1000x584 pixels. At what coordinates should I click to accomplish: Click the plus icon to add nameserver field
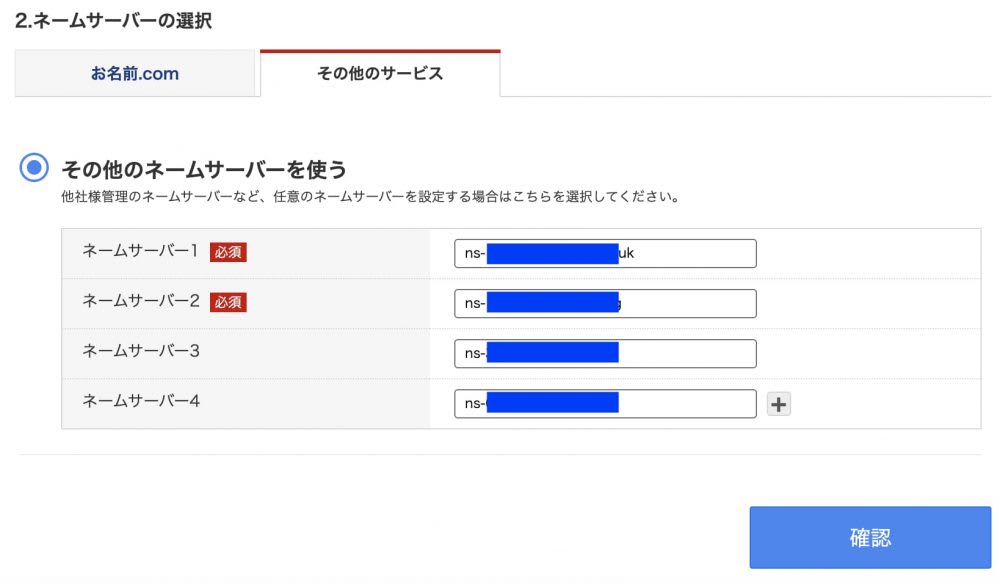778,403
